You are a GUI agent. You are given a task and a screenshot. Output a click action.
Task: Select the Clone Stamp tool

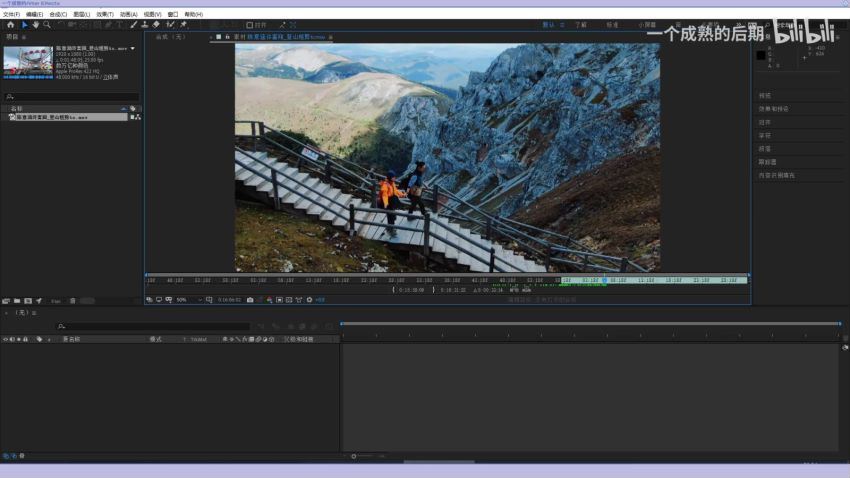click(x=145, y=25)
